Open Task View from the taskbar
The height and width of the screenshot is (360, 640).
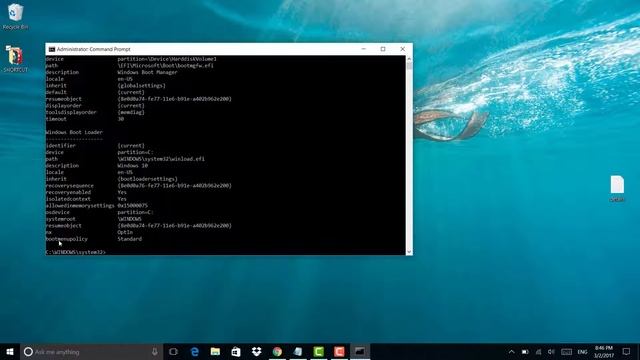coord(173,351)
